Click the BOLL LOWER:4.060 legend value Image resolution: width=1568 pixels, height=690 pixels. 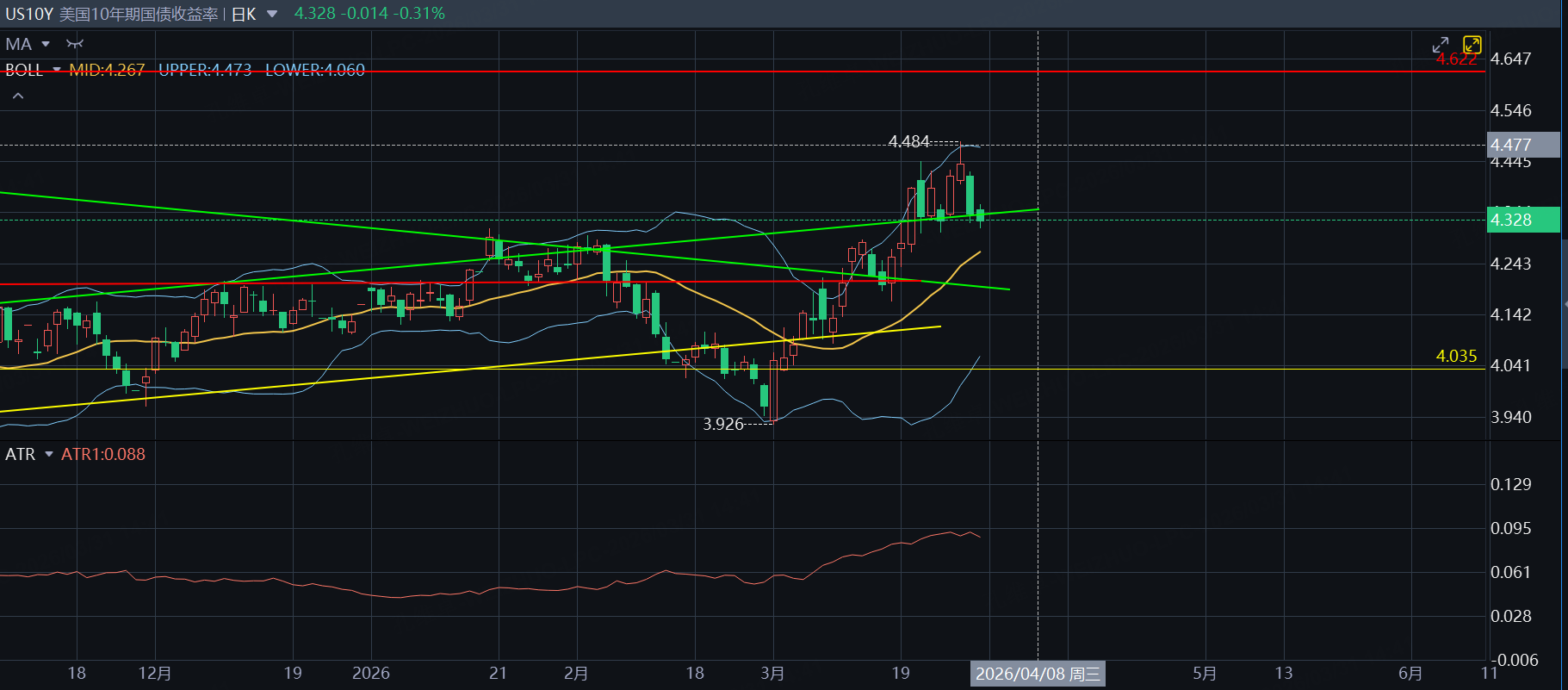point(315,70)
